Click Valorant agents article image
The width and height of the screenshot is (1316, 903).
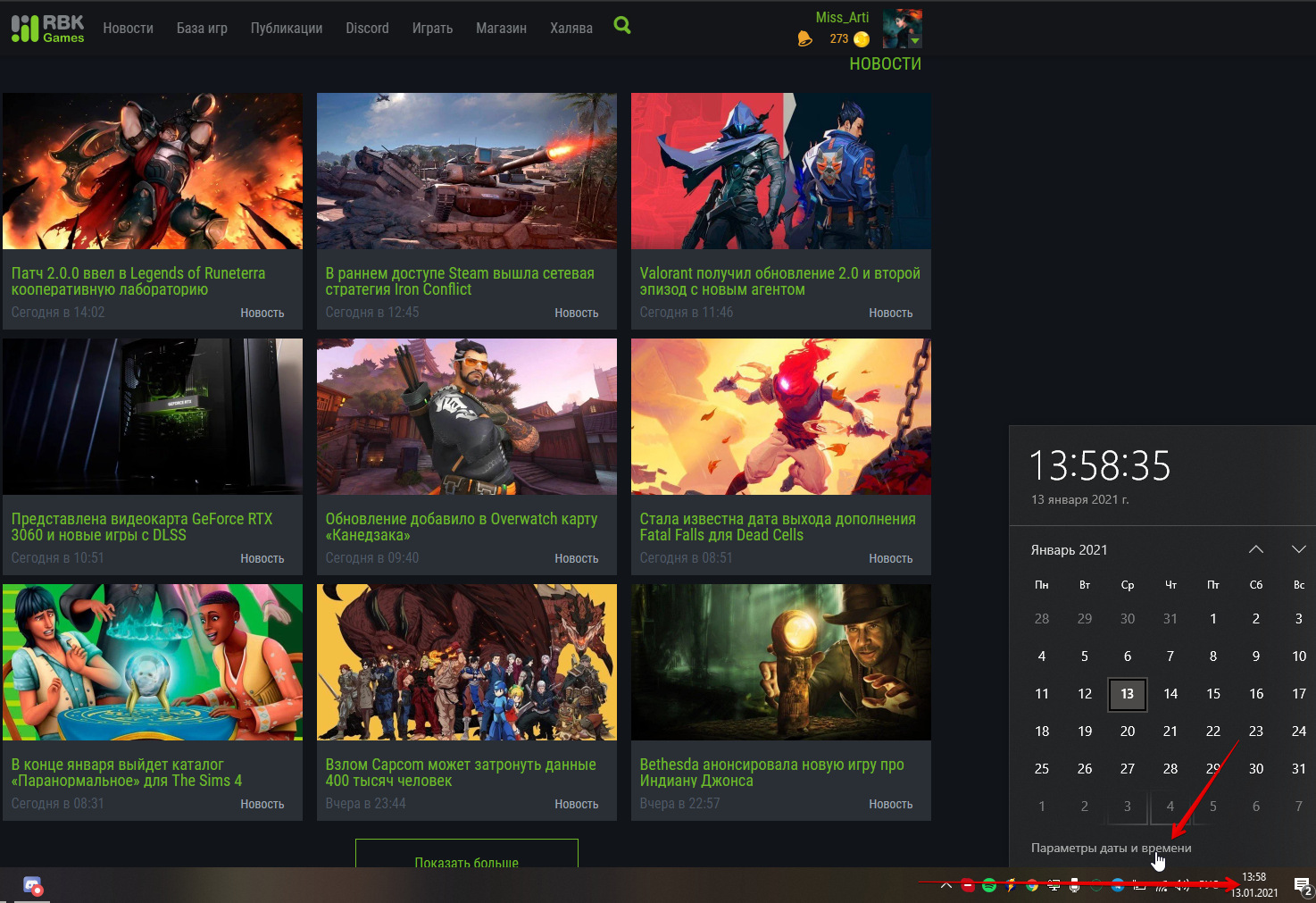point(781,171)
